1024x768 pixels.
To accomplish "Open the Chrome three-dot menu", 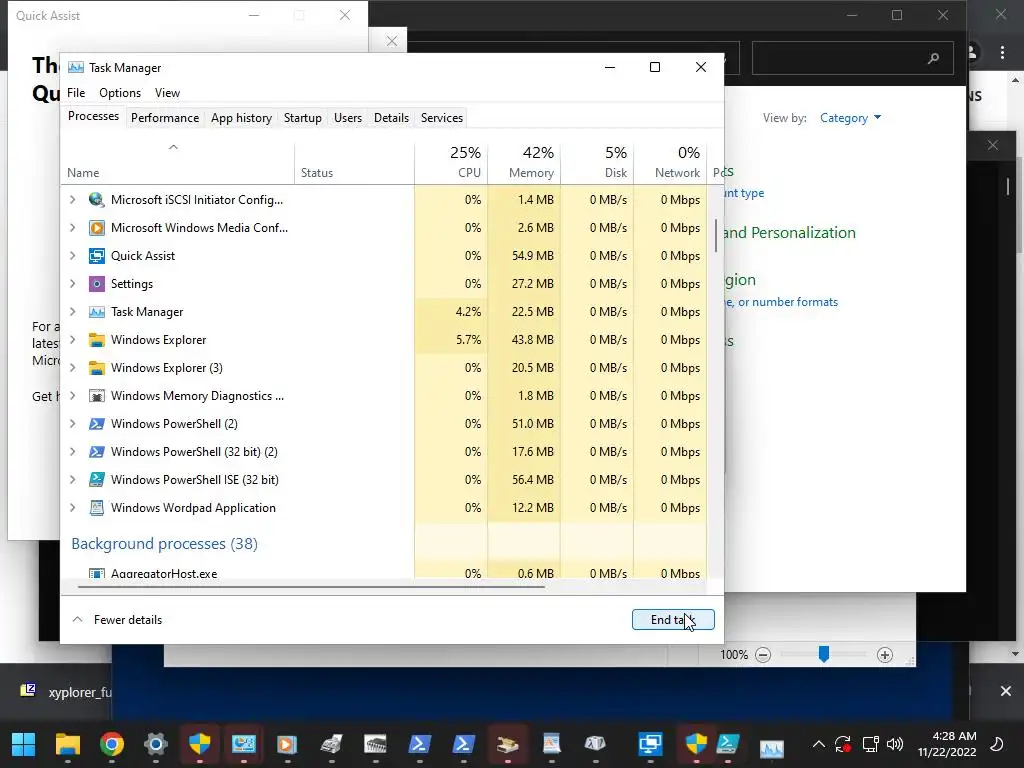I will (x=1002, y=53).
